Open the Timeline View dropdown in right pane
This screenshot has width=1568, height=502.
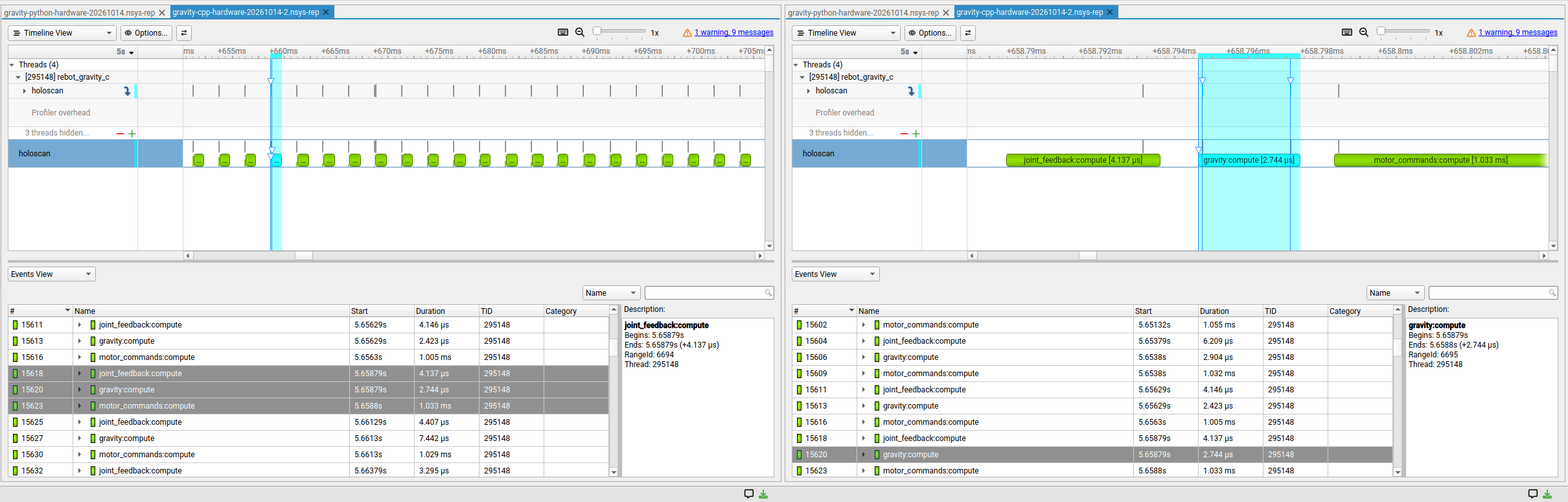[x=846, y=33]
